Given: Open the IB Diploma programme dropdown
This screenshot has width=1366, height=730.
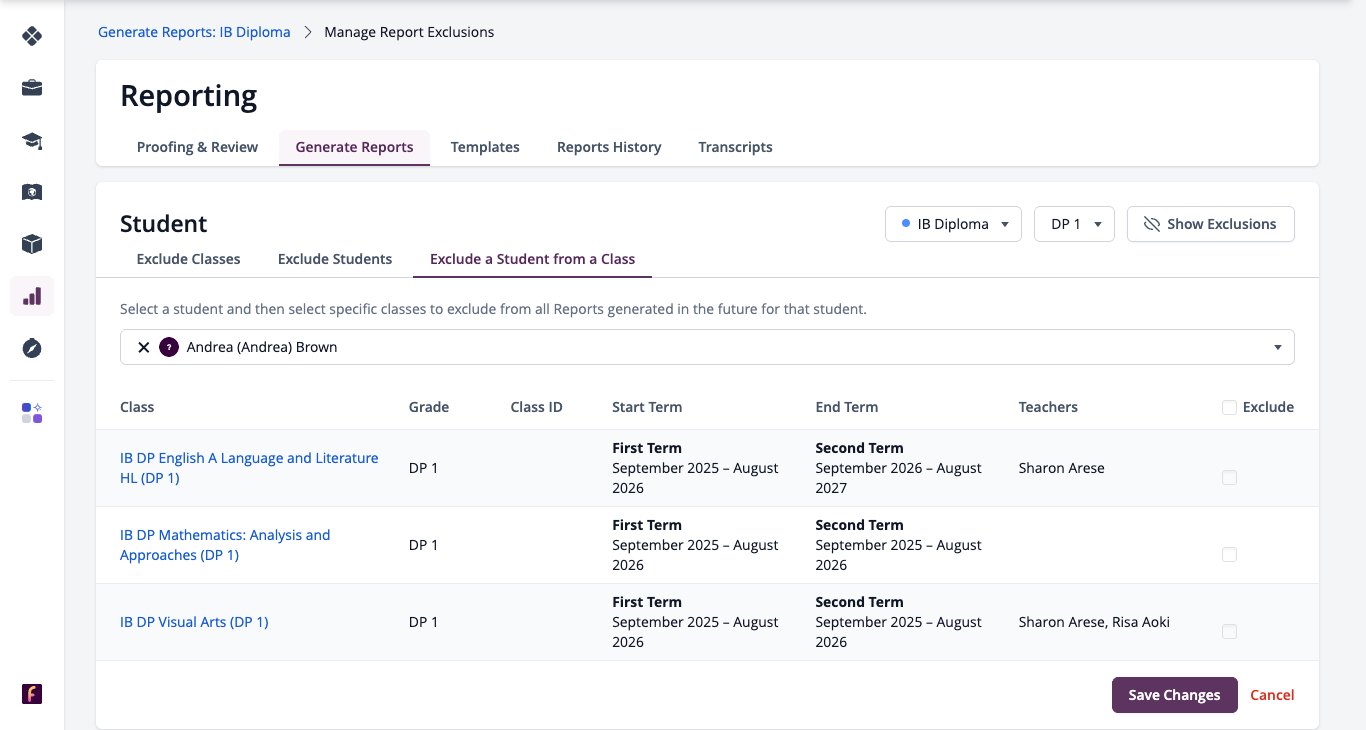Looking at the screenshot, I should point(953,224).
